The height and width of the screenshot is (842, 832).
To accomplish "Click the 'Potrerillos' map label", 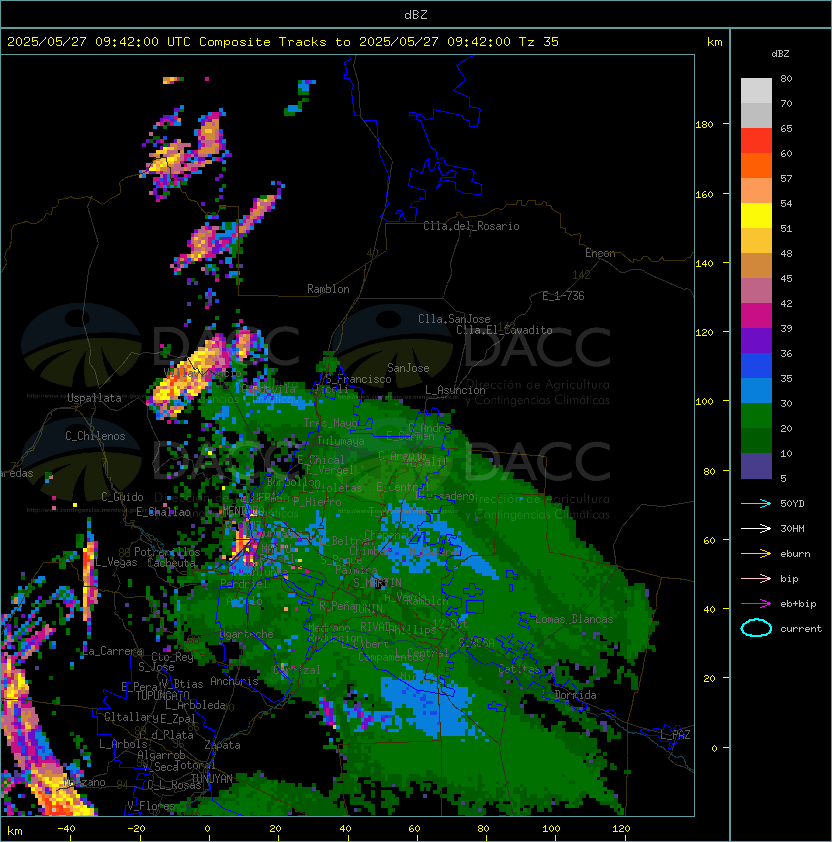I will tap(167, 552).
